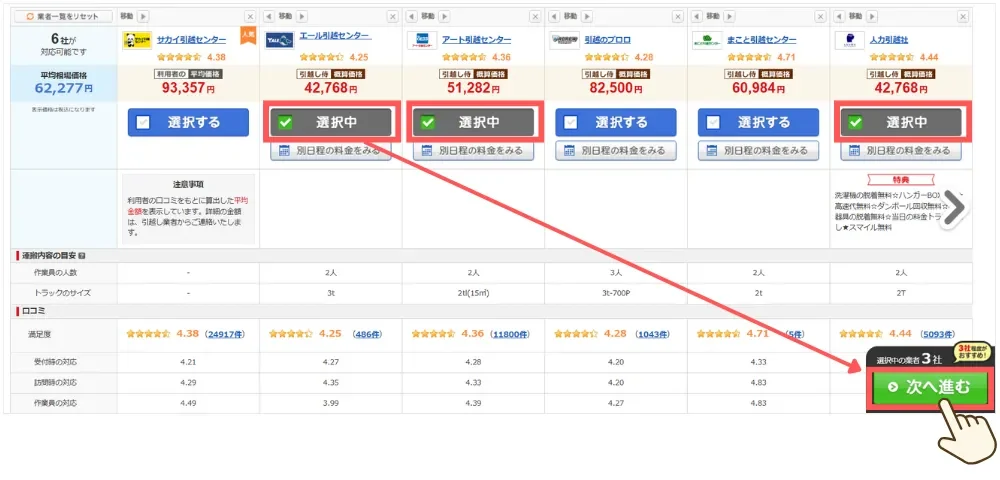
Task: Select サカイ引越センター with 選択する checkbox button
Action: [188, 122]
